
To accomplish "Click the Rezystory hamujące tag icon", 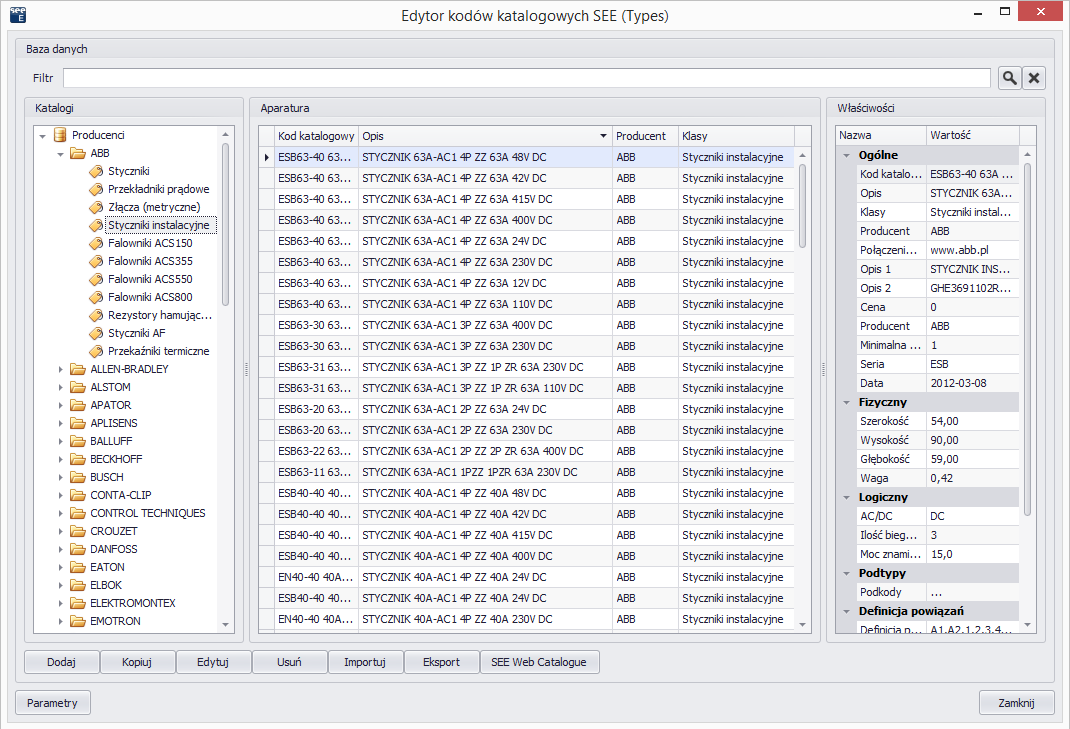I will pyautogui.click(x=96, y=315).
